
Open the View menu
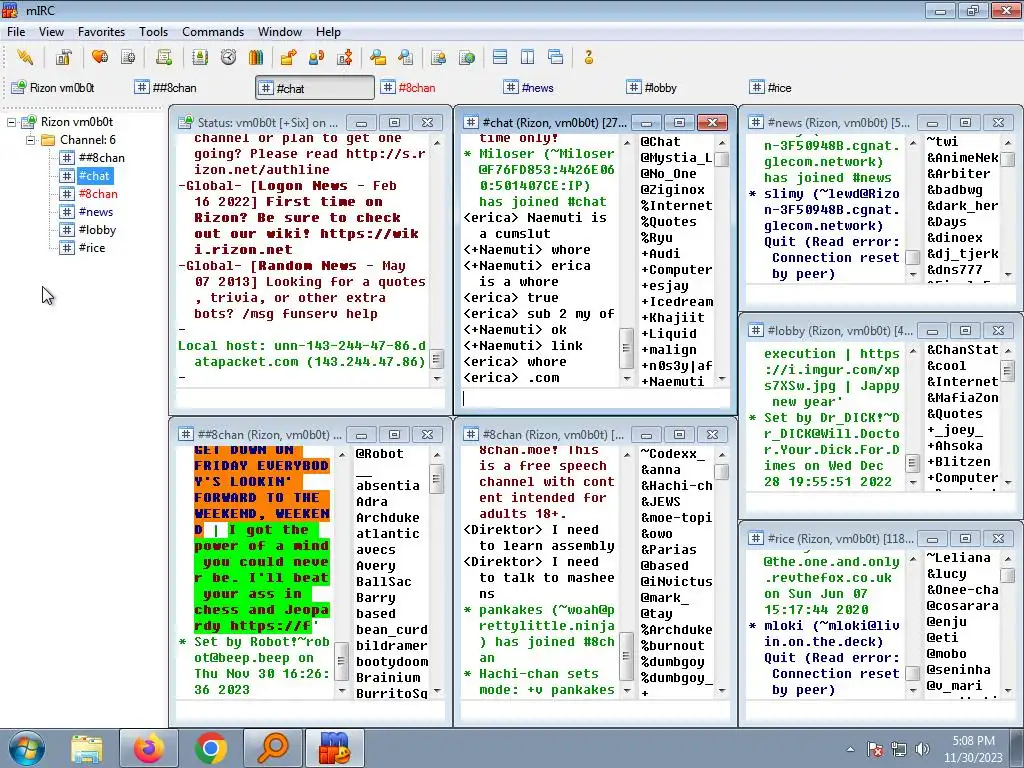pos(51,31)
